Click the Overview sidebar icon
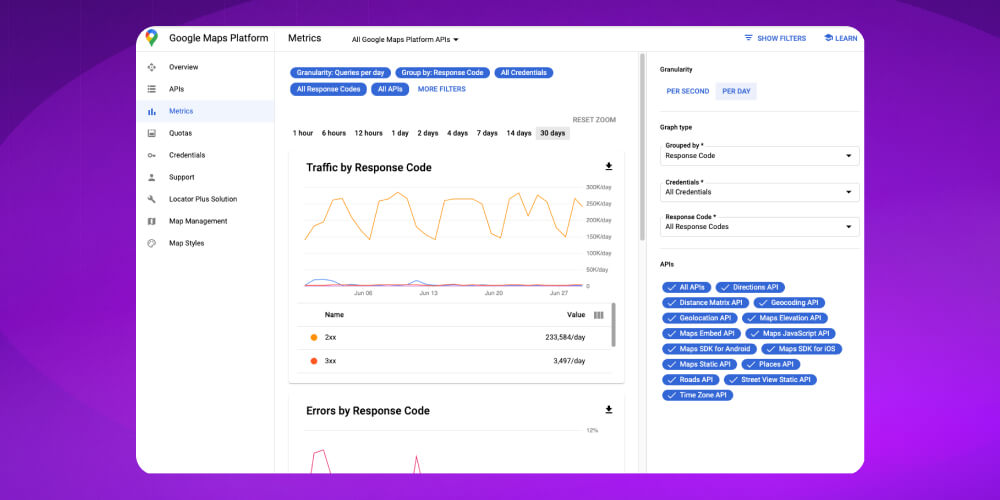This screenshot has height=500, width=1000. click(x=151, y=67)
